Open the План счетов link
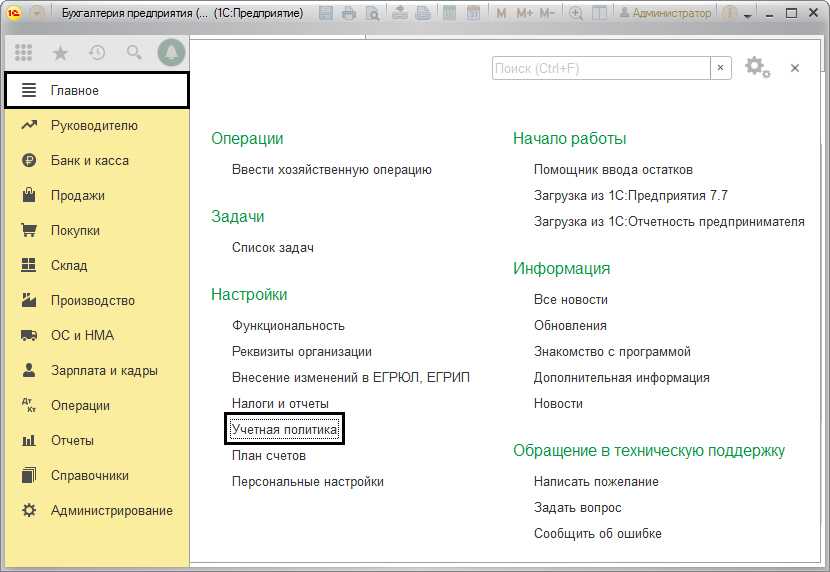The image size is (830, 572). [268, 456]
